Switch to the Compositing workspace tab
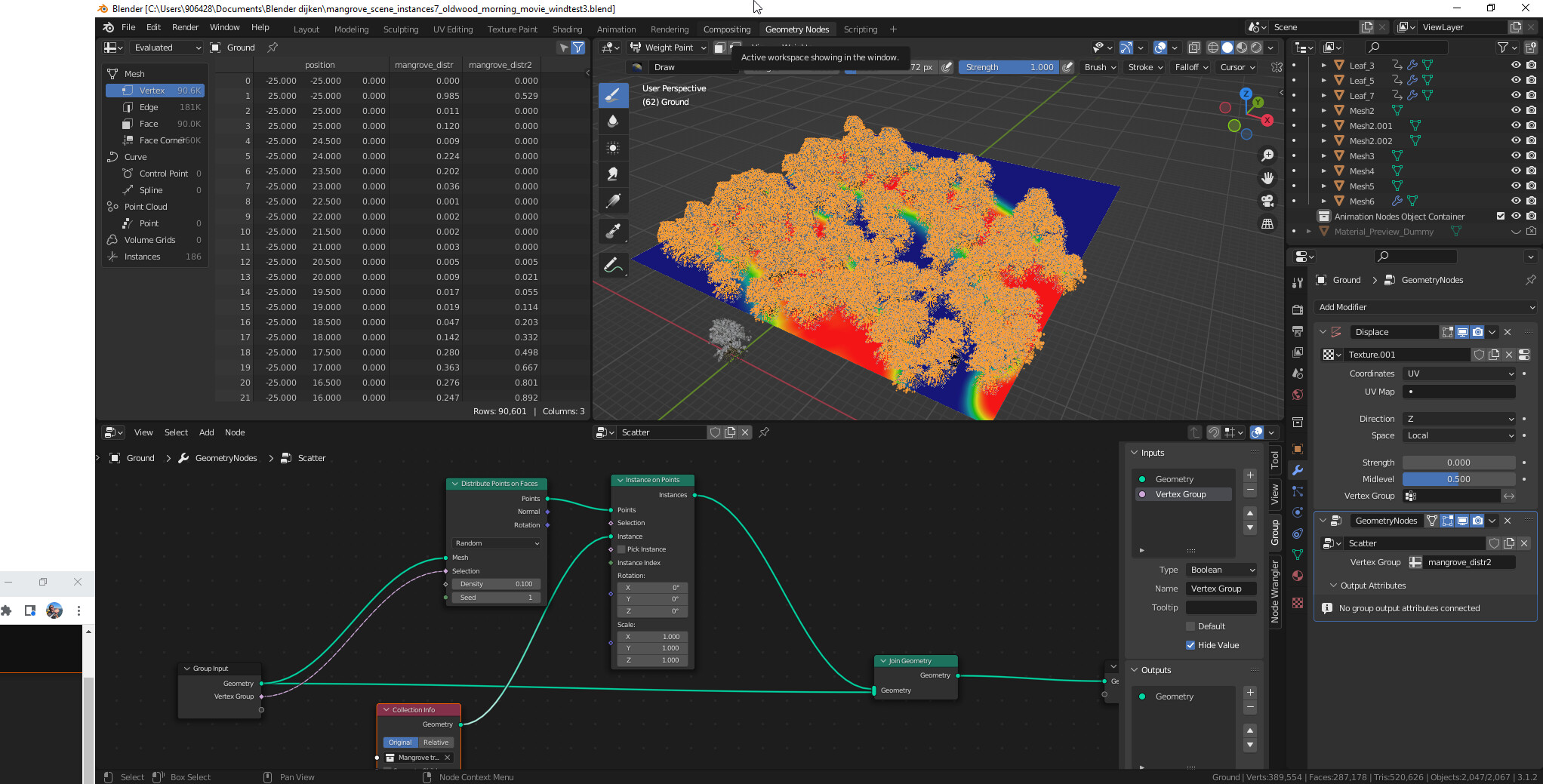The width and height of the screenshot is (1543, 784). pyautogui.click(x=726, y=29)
